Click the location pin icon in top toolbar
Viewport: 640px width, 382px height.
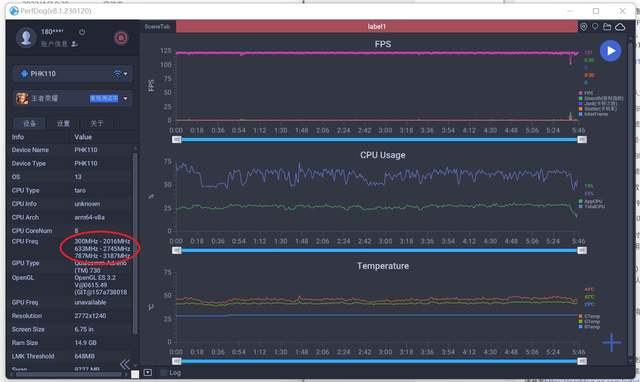pos(584,27)
